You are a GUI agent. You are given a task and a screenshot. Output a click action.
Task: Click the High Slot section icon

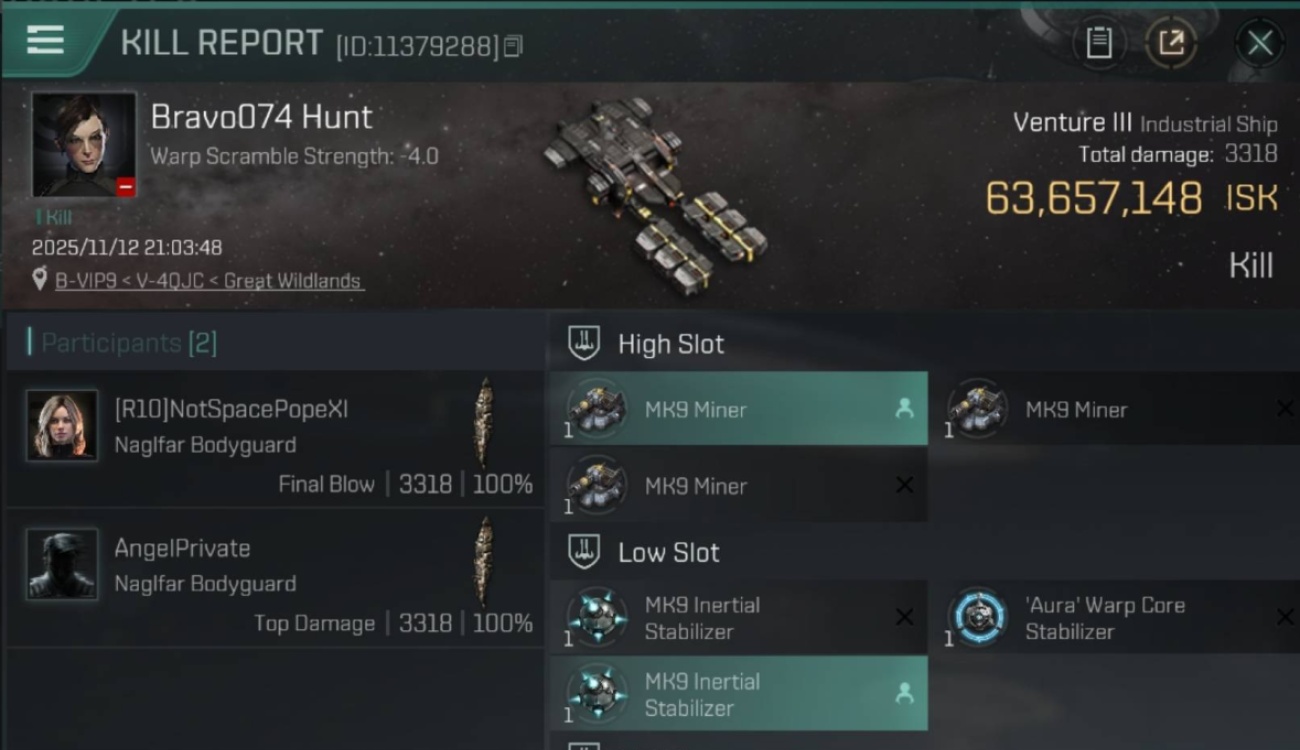point(584,344)
